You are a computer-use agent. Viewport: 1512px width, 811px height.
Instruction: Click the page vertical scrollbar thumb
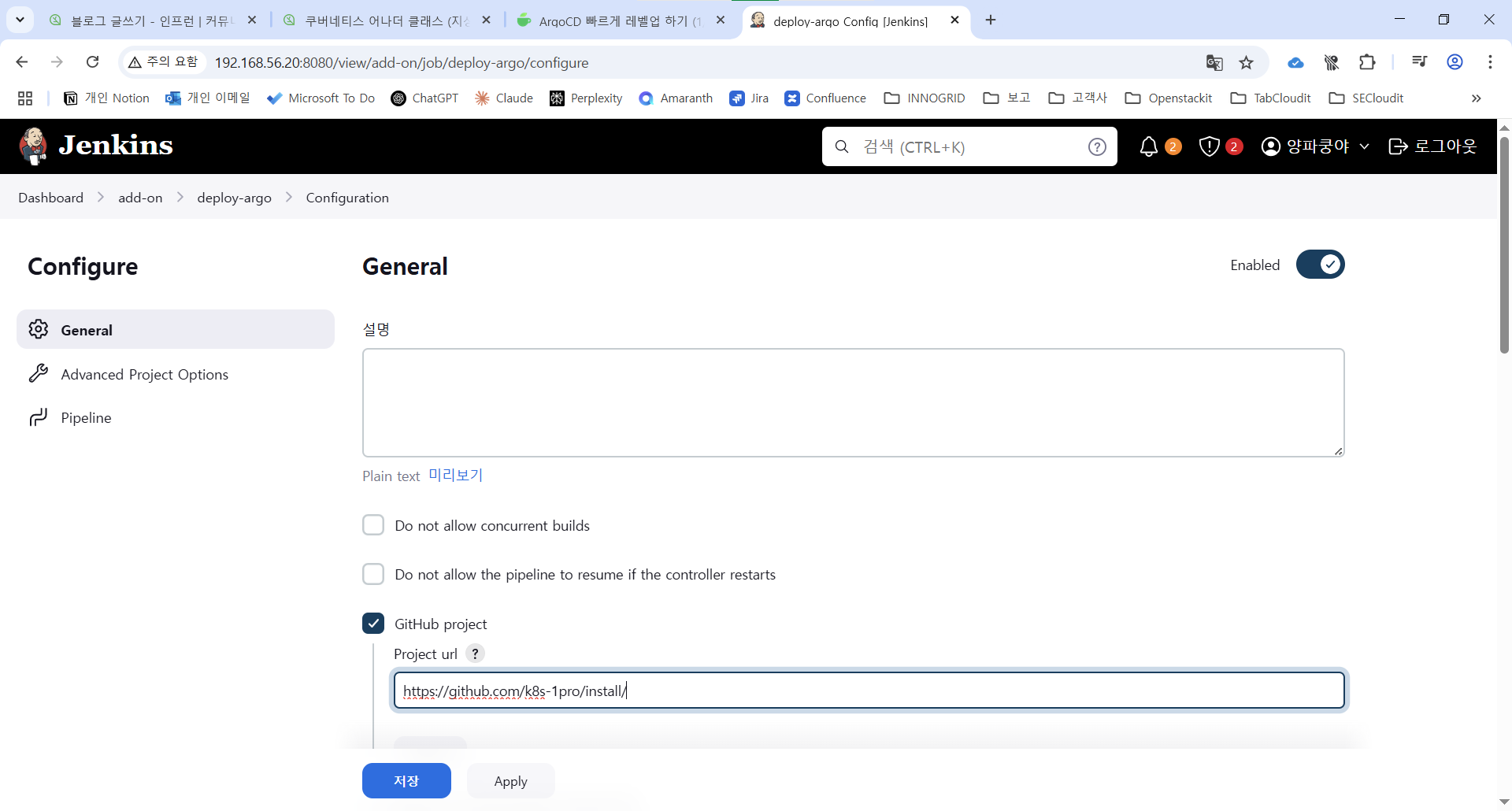pos(1504,244)
